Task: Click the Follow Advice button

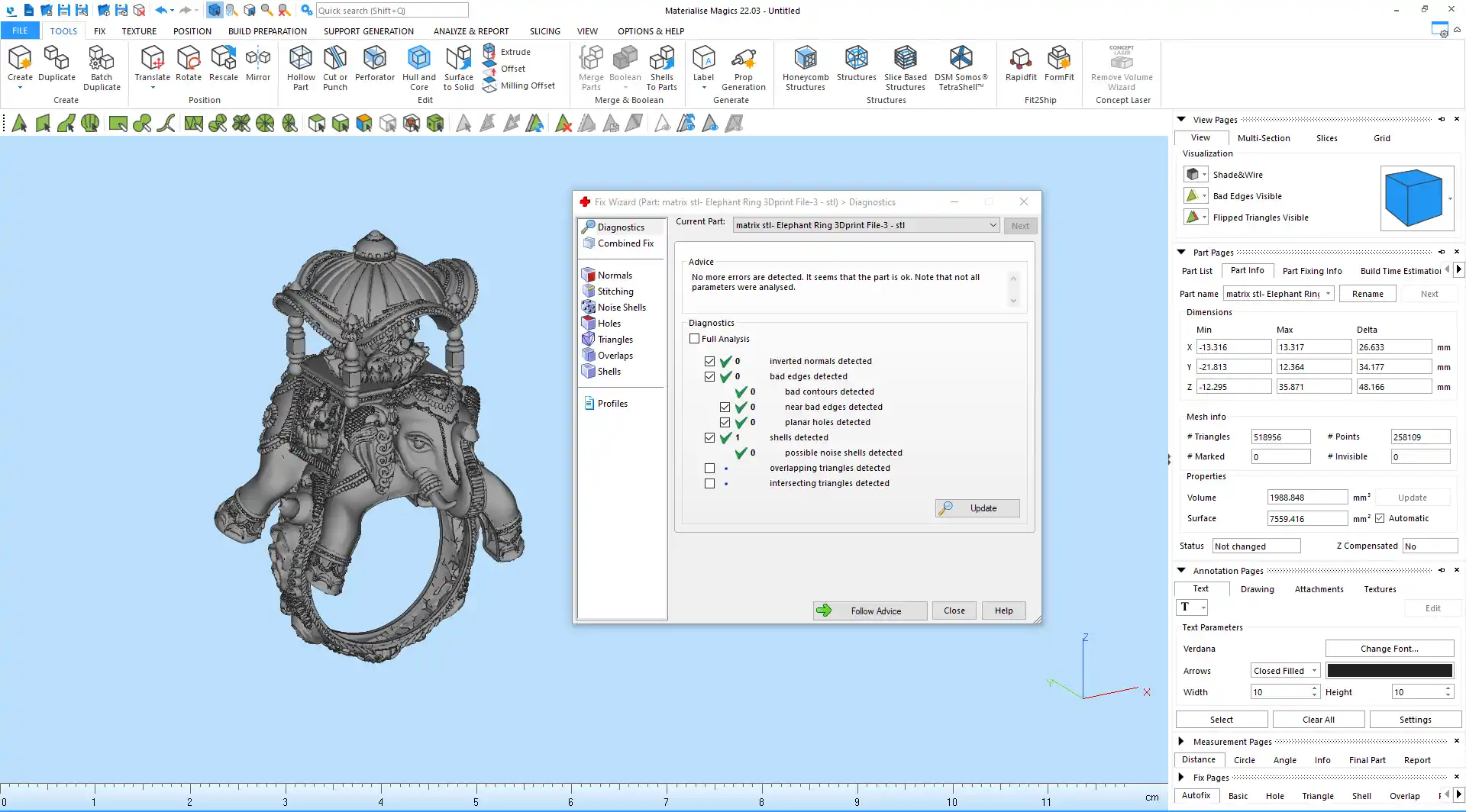Action: (x=870, y=611)
